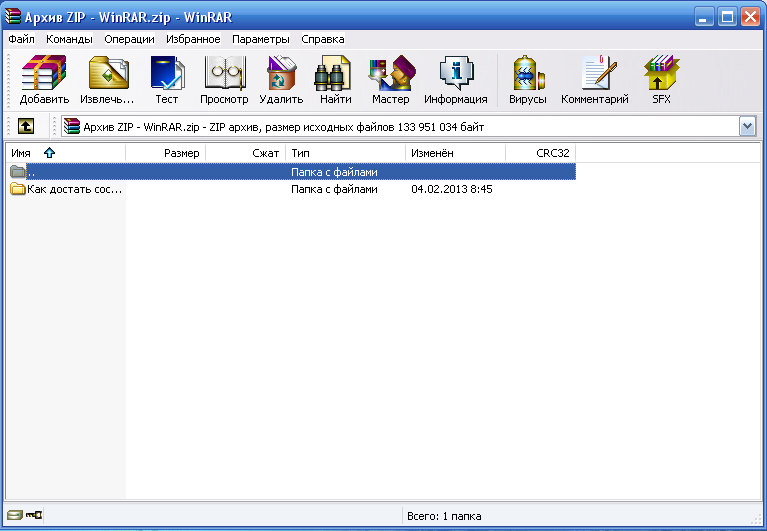Open the Параметры menu
Image resolution: width=767 pixels, height=531 pixels.
261,39
